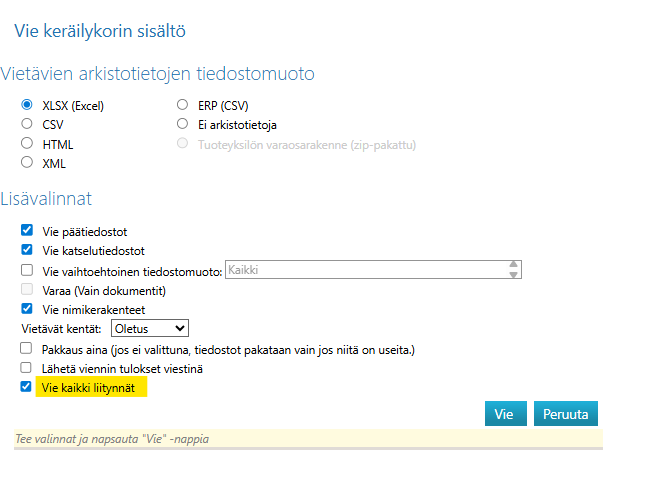Click the "Kaikki" alternative format field
Image resolution: width=668 pixels, height=487 pixels.
365,270
